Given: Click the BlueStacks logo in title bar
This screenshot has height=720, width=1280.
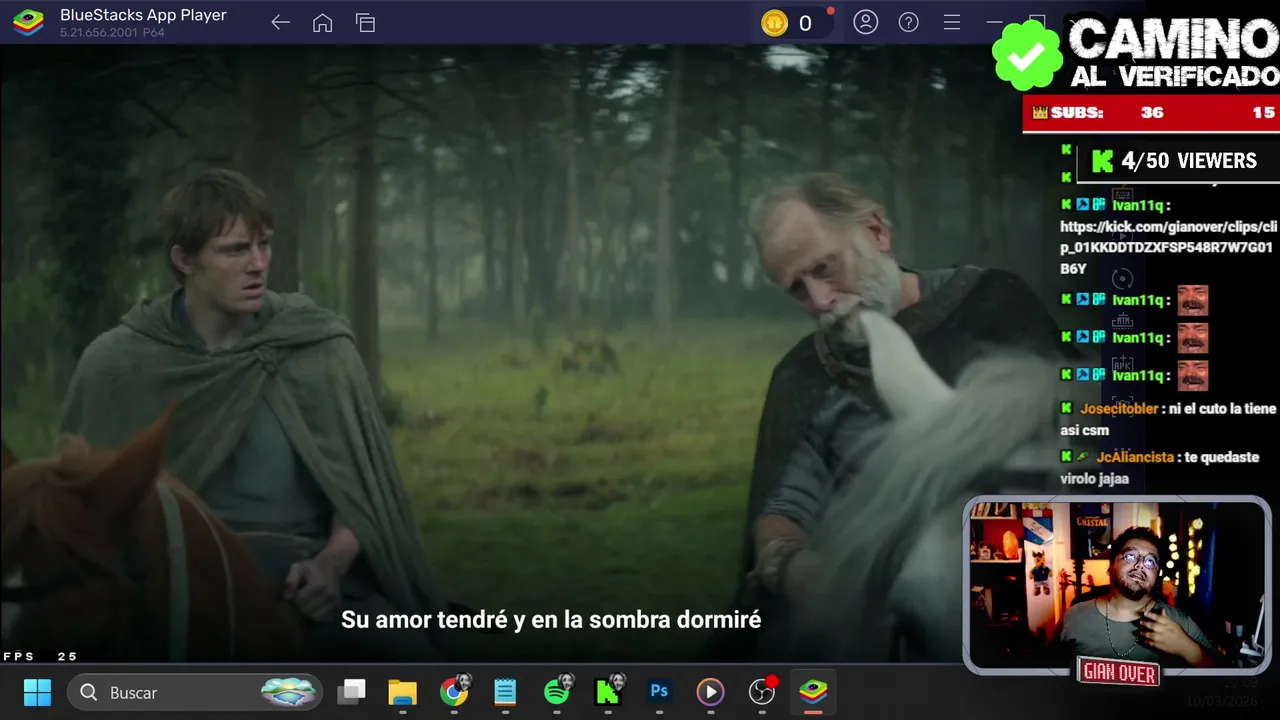Looking at the screenshot, I should pyautogui.click(x=27, y=22).
